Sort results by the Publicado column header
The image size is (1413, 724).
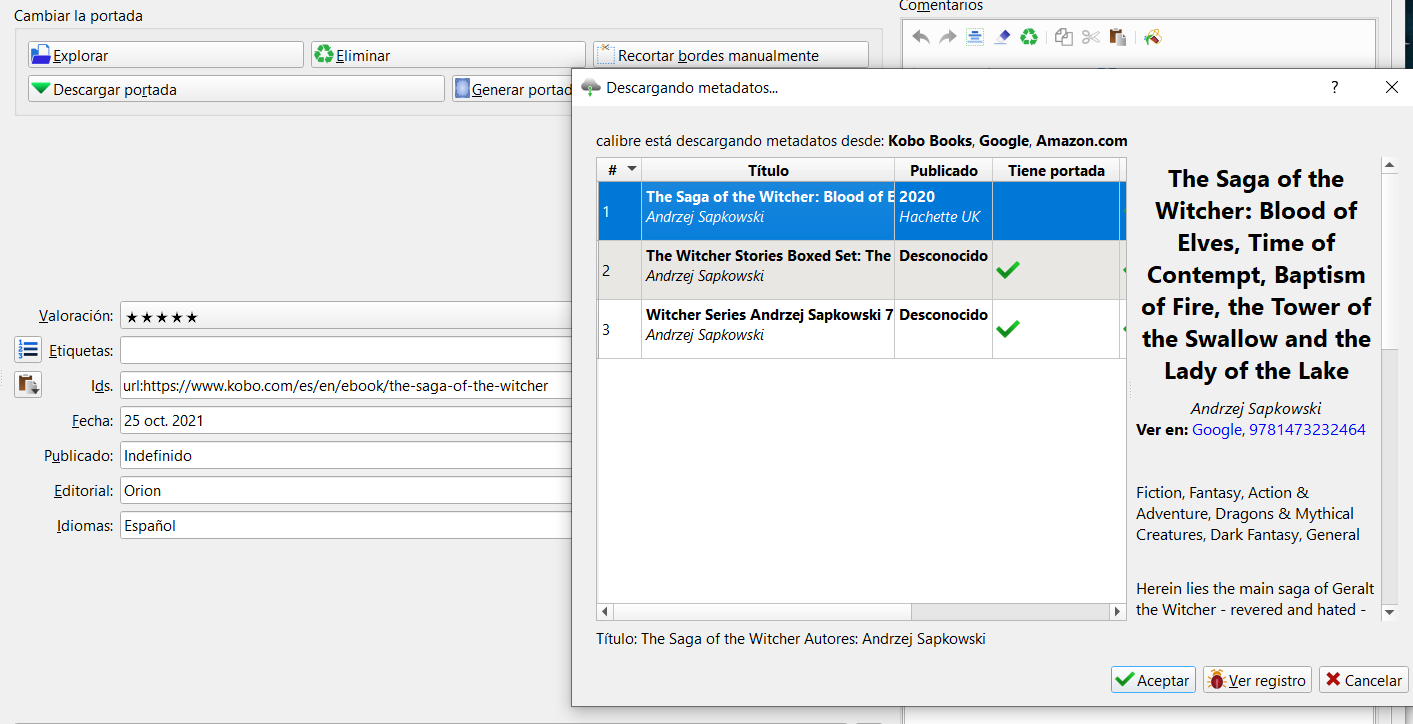coord(944,170)
